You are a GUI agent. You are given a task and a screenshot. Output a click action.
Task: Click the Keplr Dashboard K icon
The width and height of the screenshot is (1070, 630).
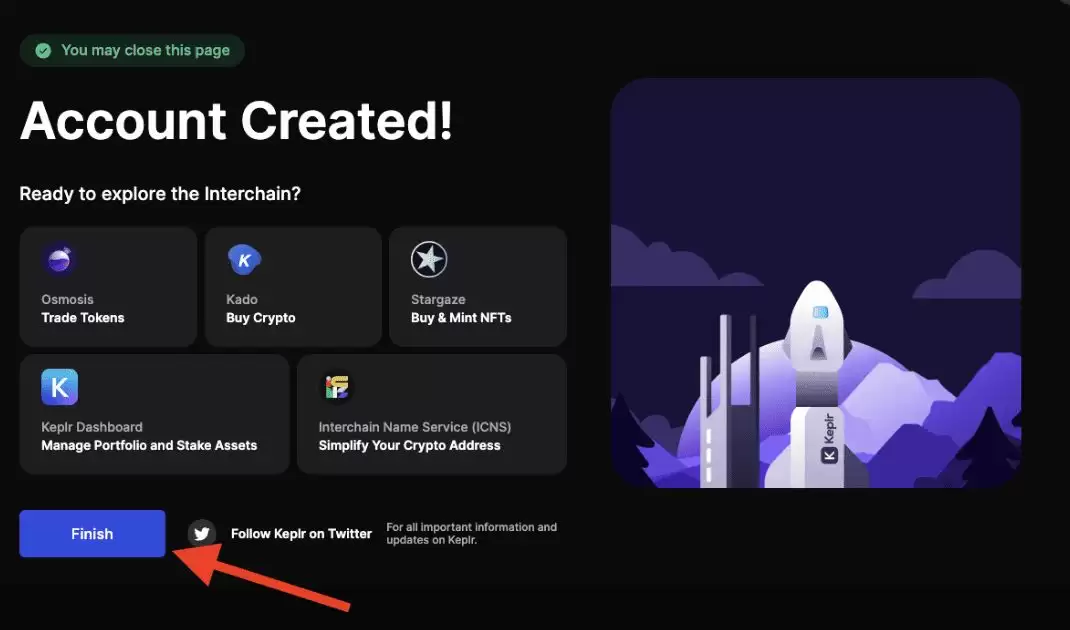pyautogui.click(x=60, y=388)
